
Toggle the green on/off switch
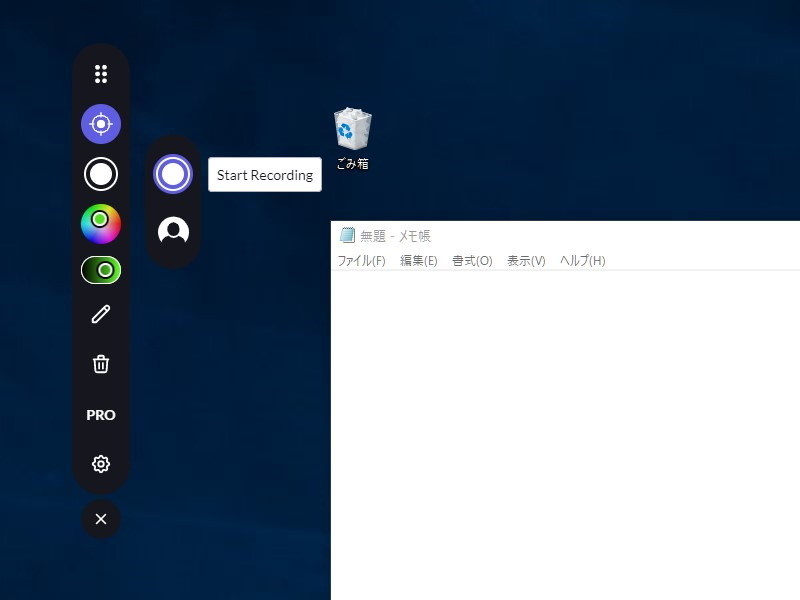[100, 268]
